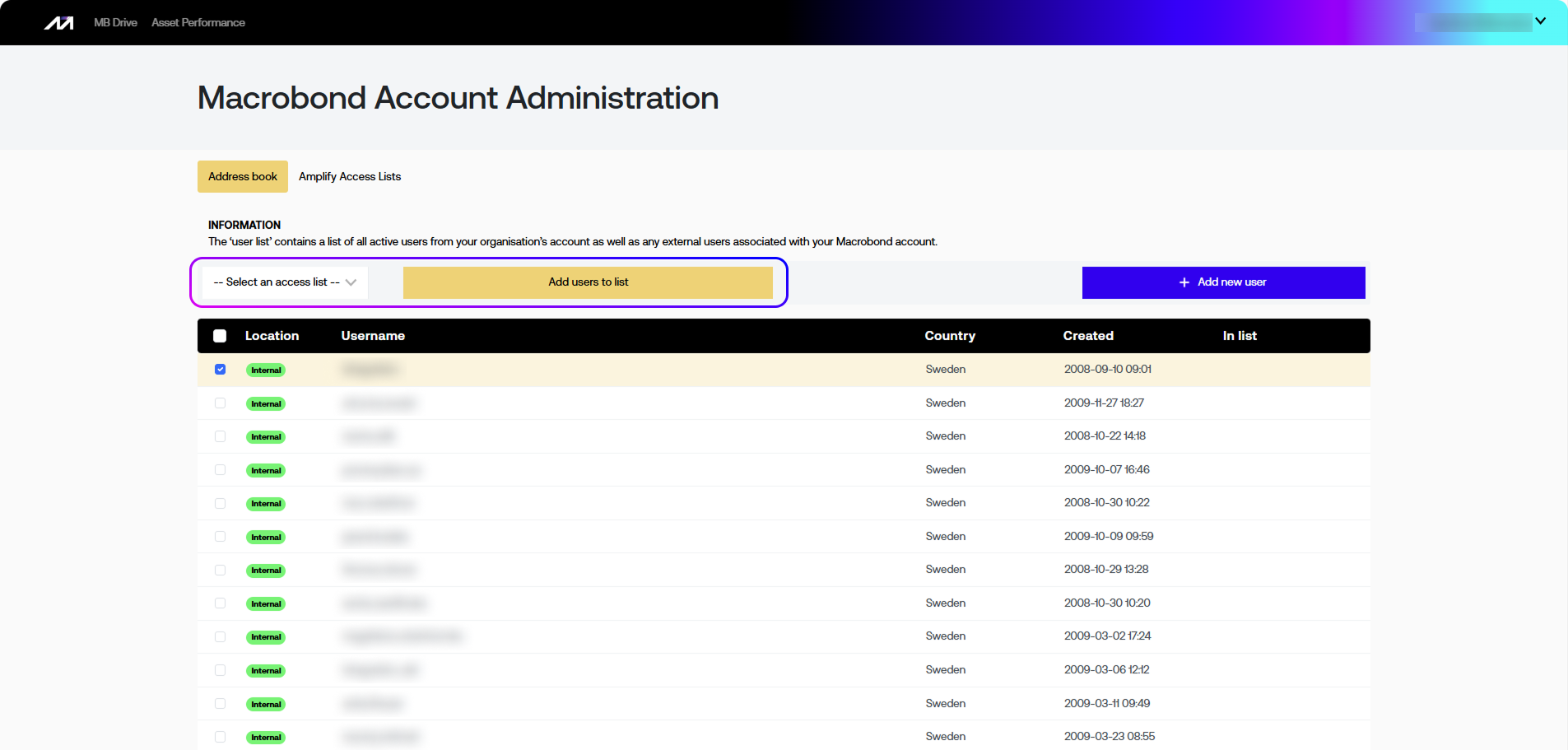Toggle the select-all checkbox in table header

point(220,336)
